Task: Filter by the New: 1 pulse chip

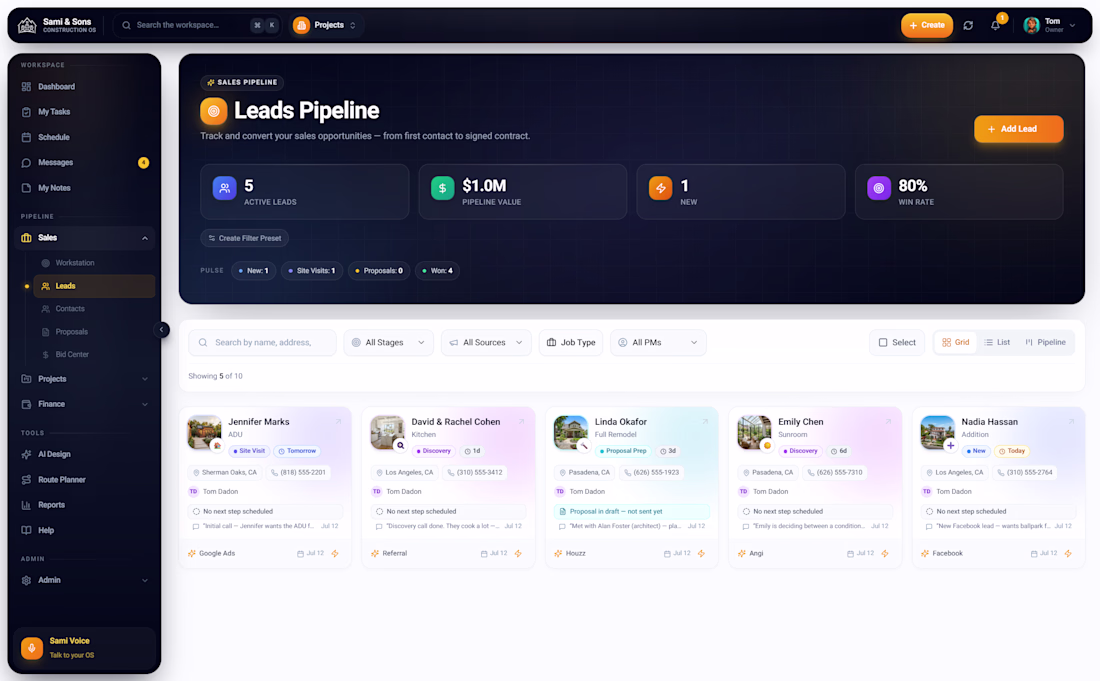Action: click(x=253, y=271)
